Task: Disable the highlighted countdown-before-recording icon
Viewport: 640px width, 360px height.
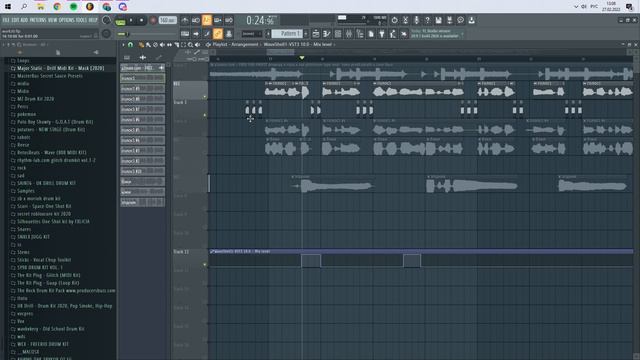Action: pos(207,20)
